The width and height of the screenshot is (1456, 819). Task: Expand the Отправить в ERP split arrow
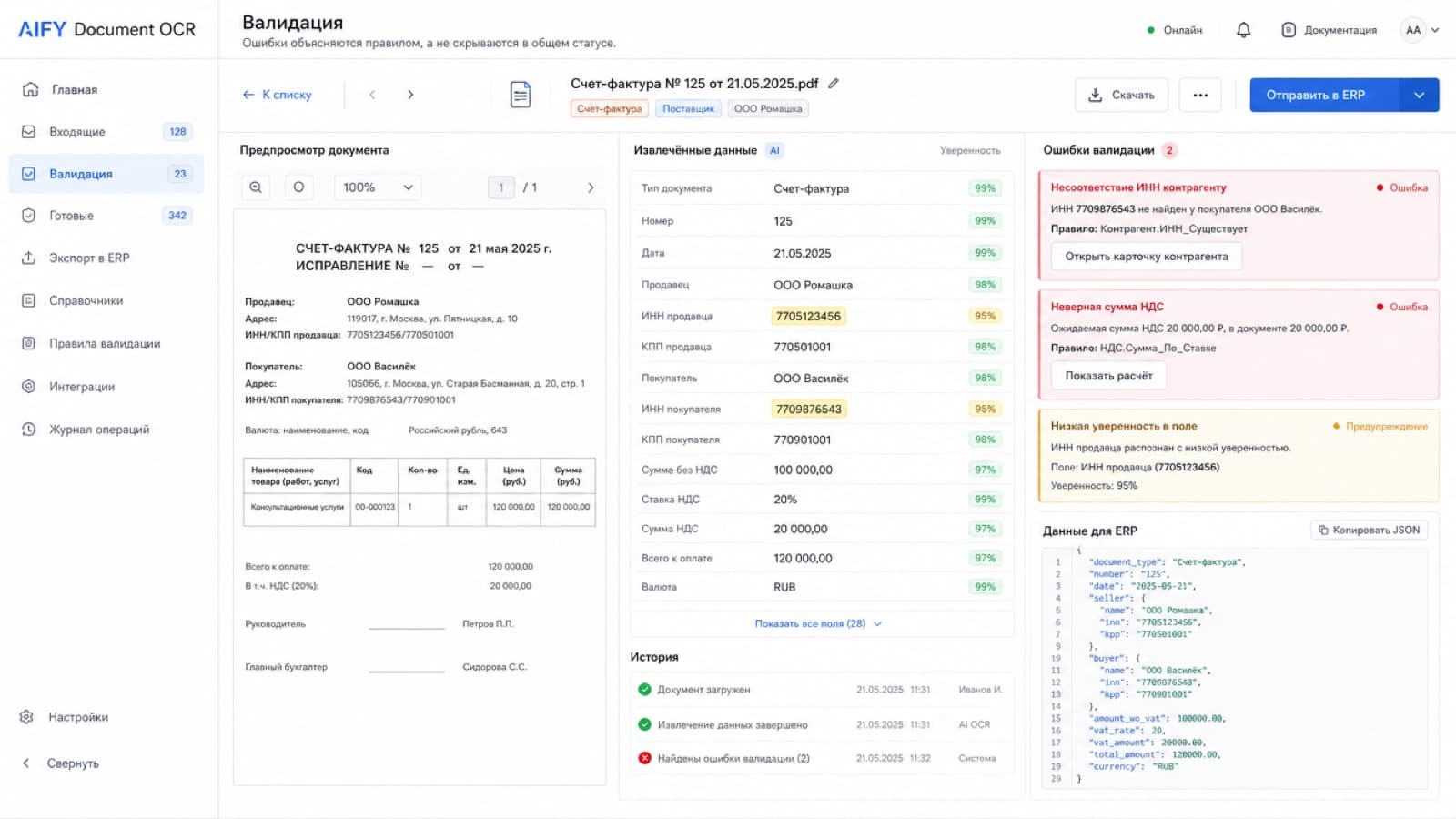click(1419, 95)
